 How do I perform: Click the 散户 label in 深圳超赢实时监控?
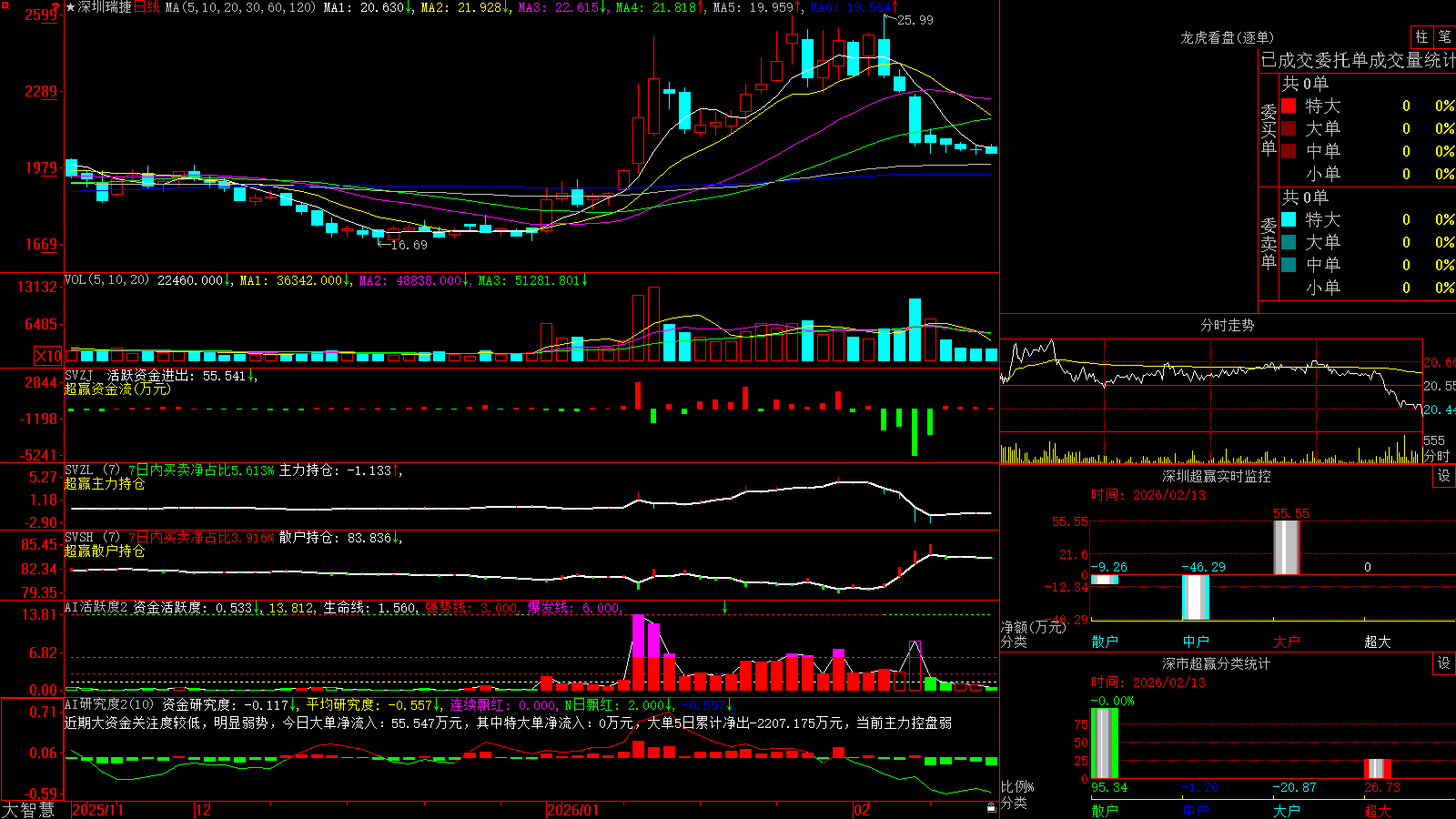1105,642
